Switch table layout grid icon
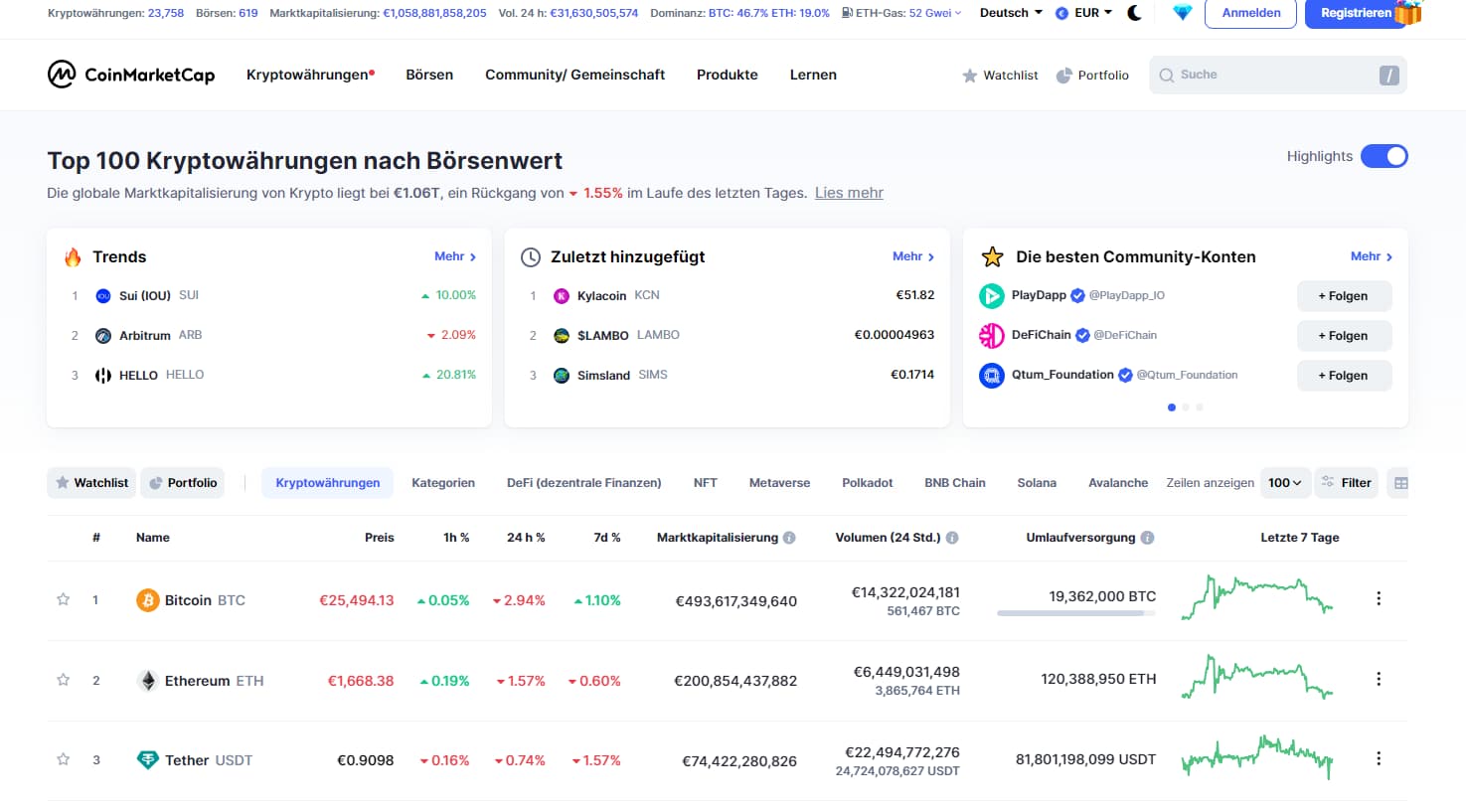1466x812 pixels. (x=1400, y=483)
